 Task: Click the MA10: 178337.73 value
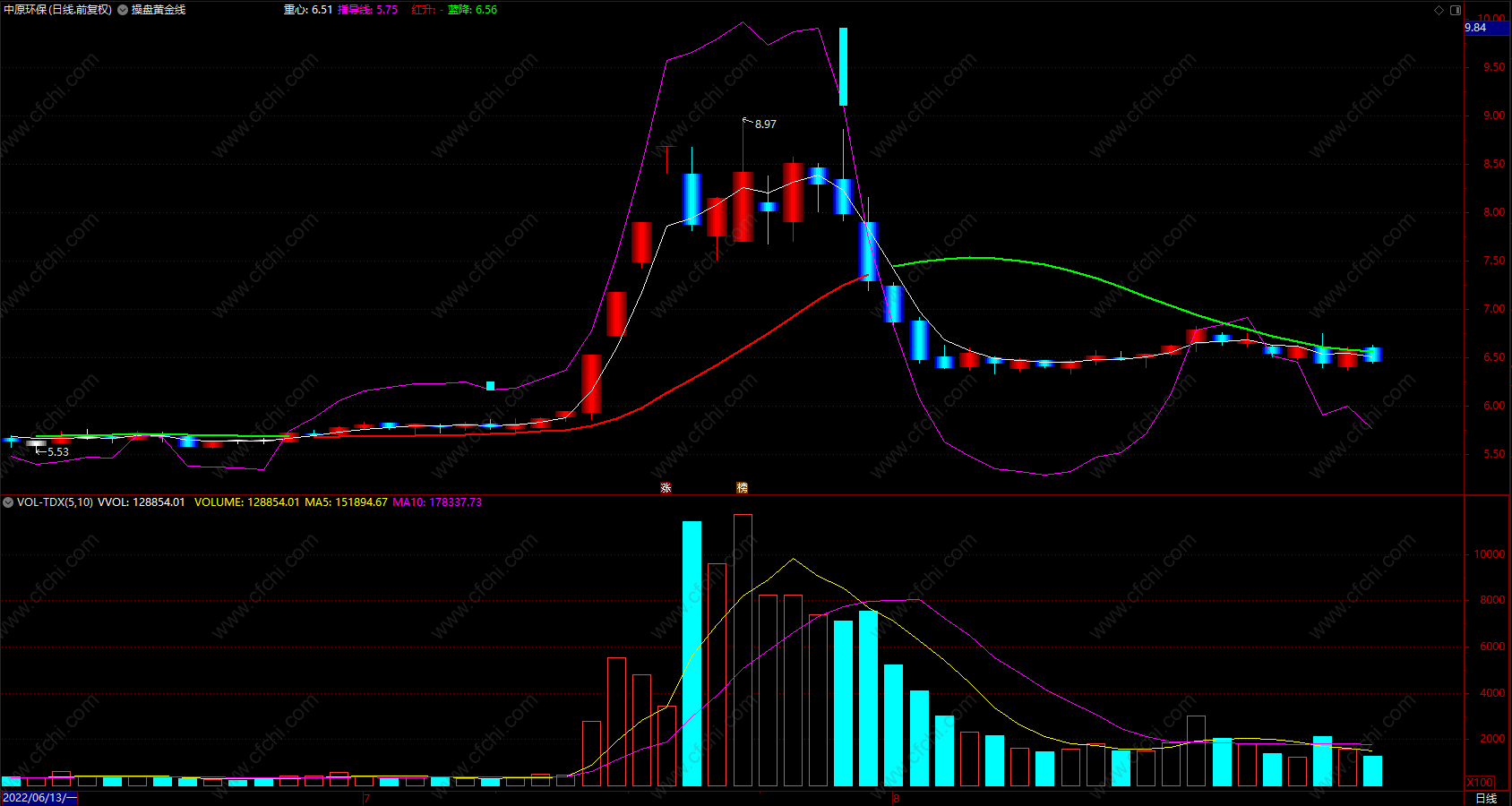437,502
